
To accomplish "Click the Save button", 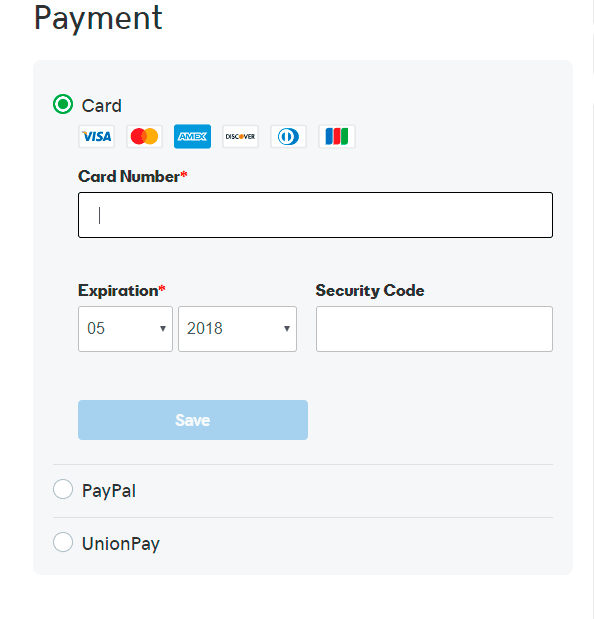I will [x=193, y=420].
